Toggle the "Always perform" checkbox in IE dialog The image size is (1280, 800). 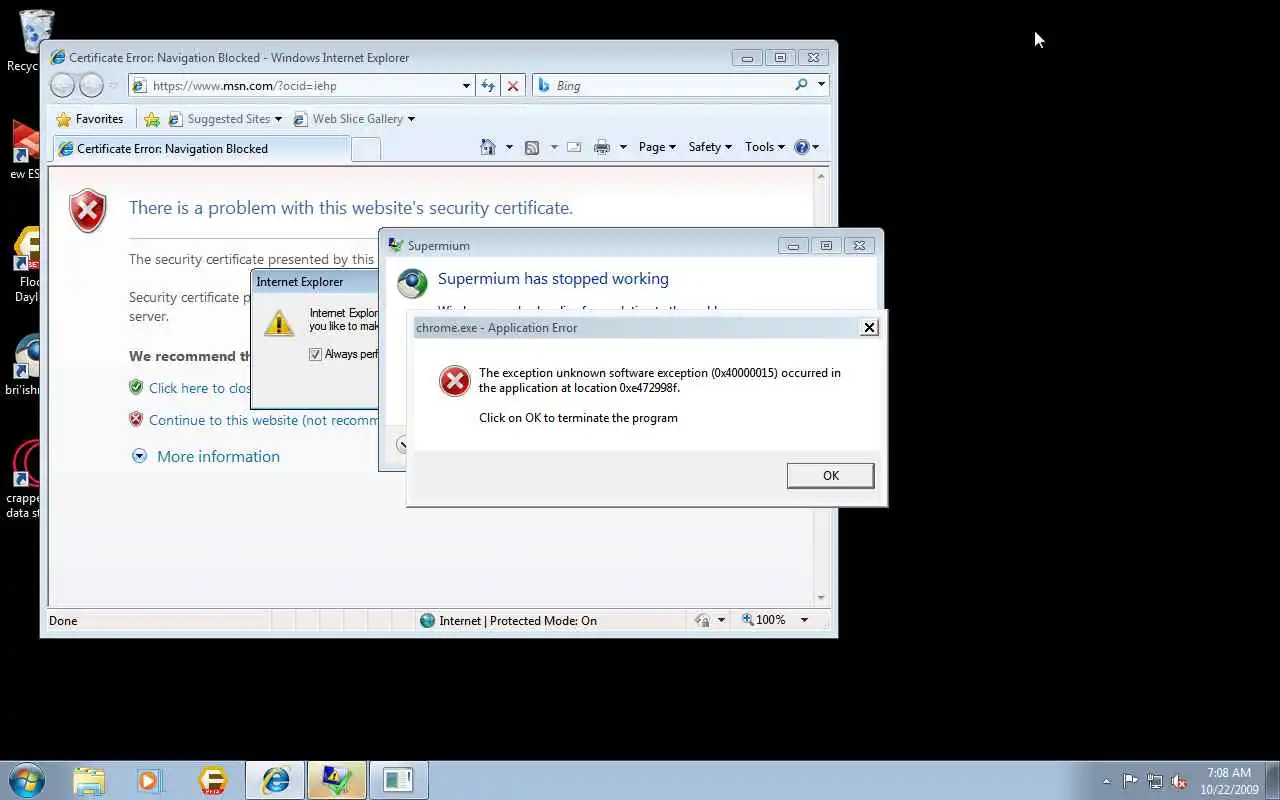pos(315,354)
